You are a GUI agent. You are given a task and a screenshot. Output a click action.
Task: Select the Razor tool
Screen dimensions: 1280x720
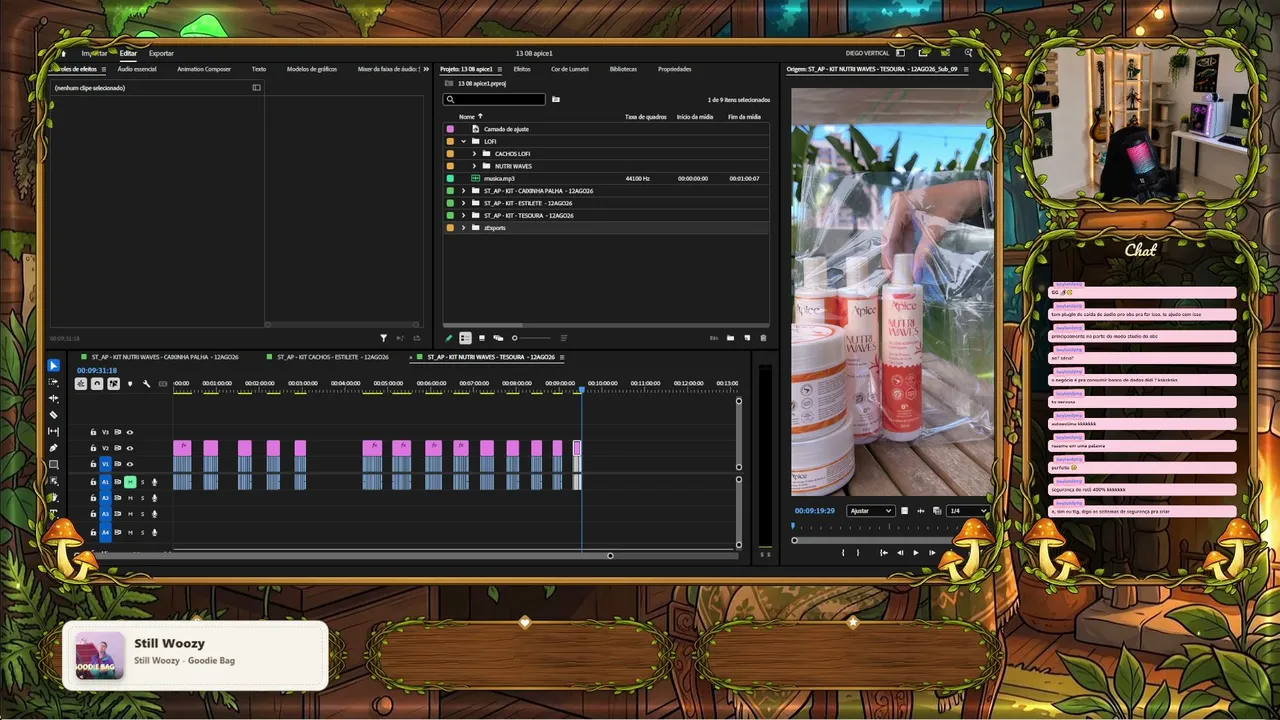(54, 415)
